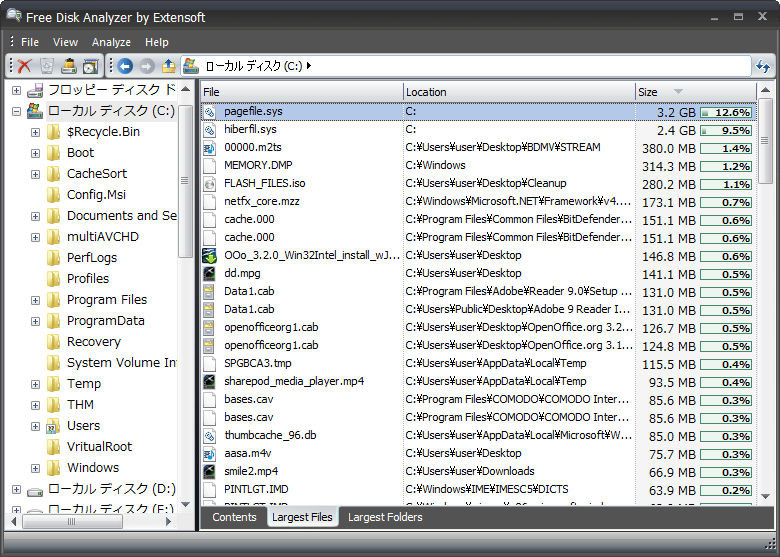780x557 pixels.
Task: Sort by the Location column header
Action: coord(519,92)
